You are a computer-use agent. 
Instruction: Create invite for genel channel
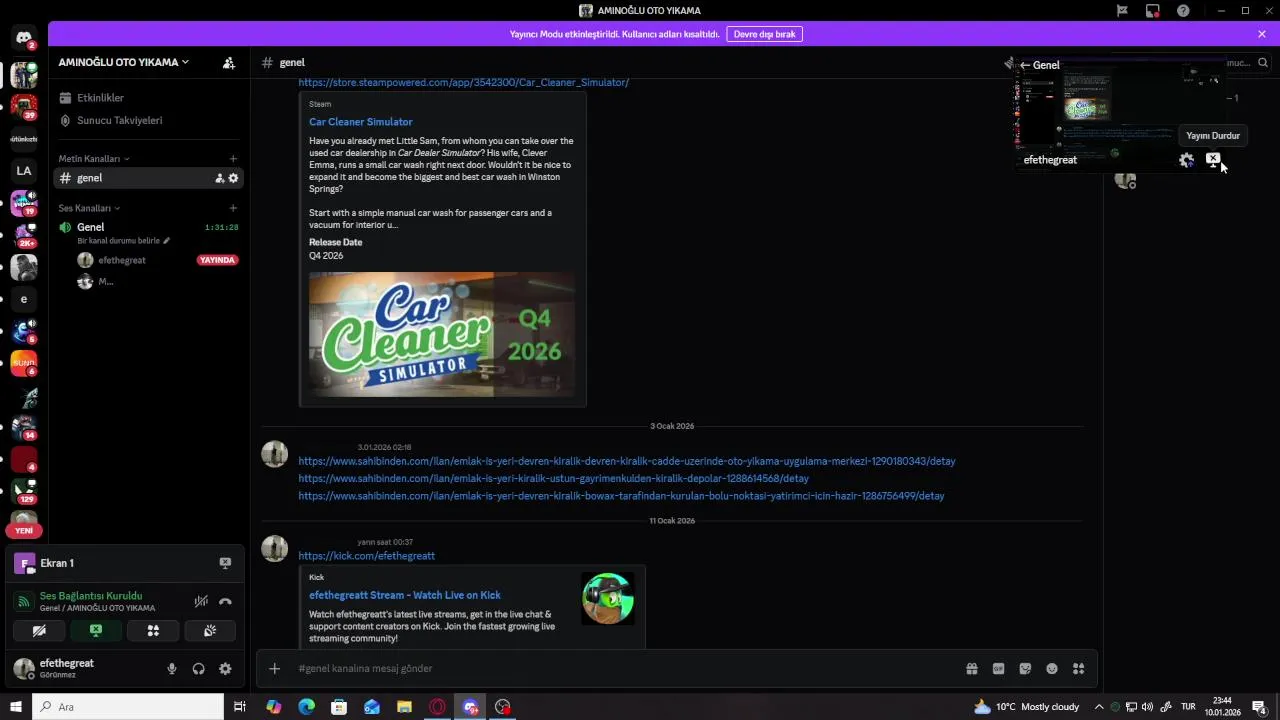pos(219,178)
